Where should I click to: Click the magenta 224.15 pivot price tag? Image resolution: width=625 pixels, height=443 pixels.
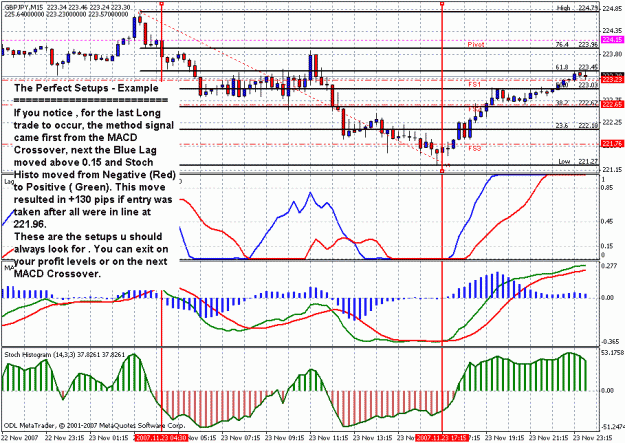pyautogui.click(x=612, y=40)
